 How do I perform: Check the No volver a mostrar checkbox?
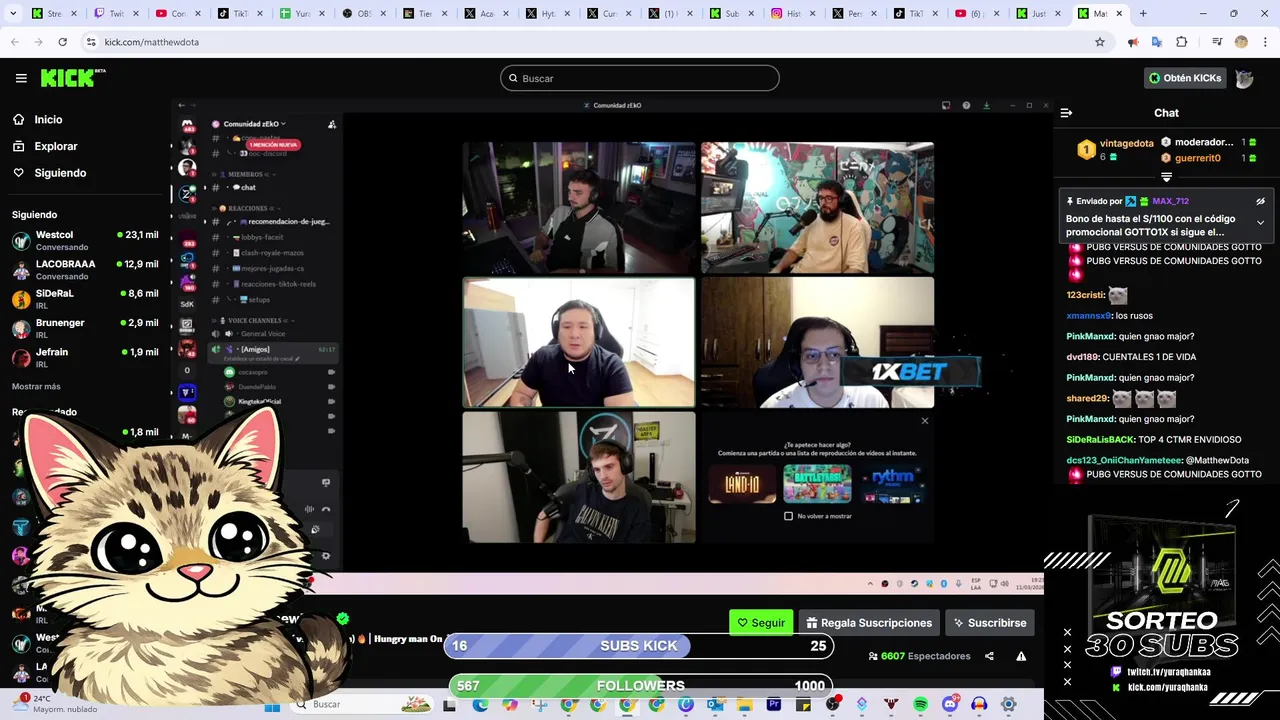pos(788,516)
